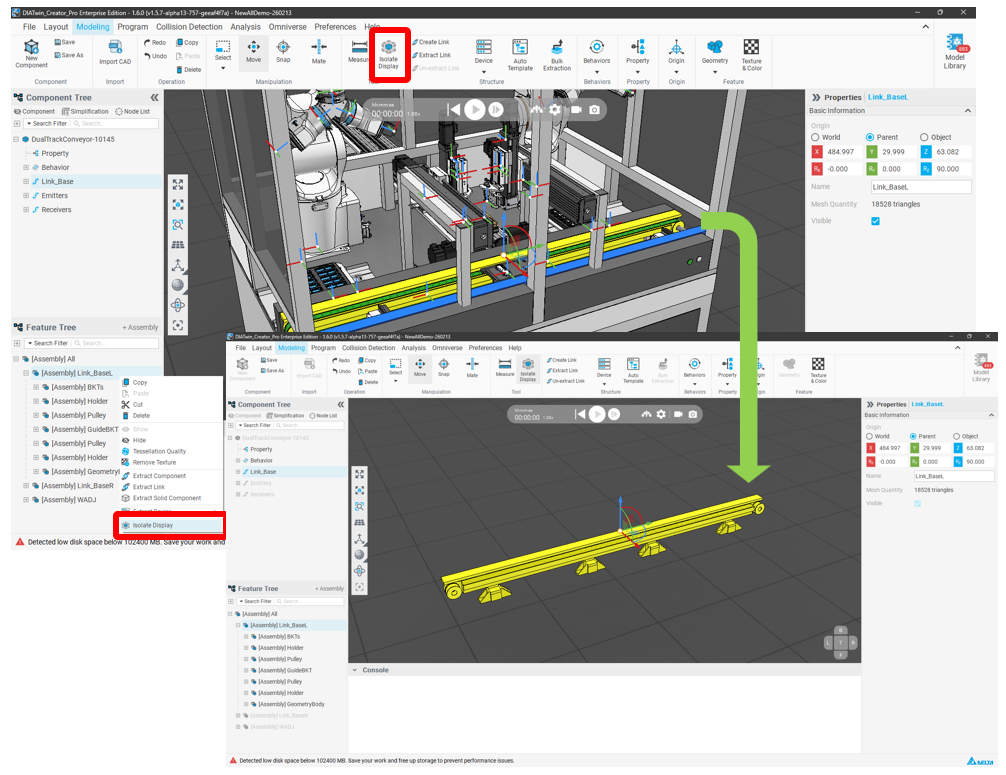The height and width of the screenshot is (775, 1006).
Task: Take snapshot with camera icon in upper viewport
Action: click(x=595, y=110)
